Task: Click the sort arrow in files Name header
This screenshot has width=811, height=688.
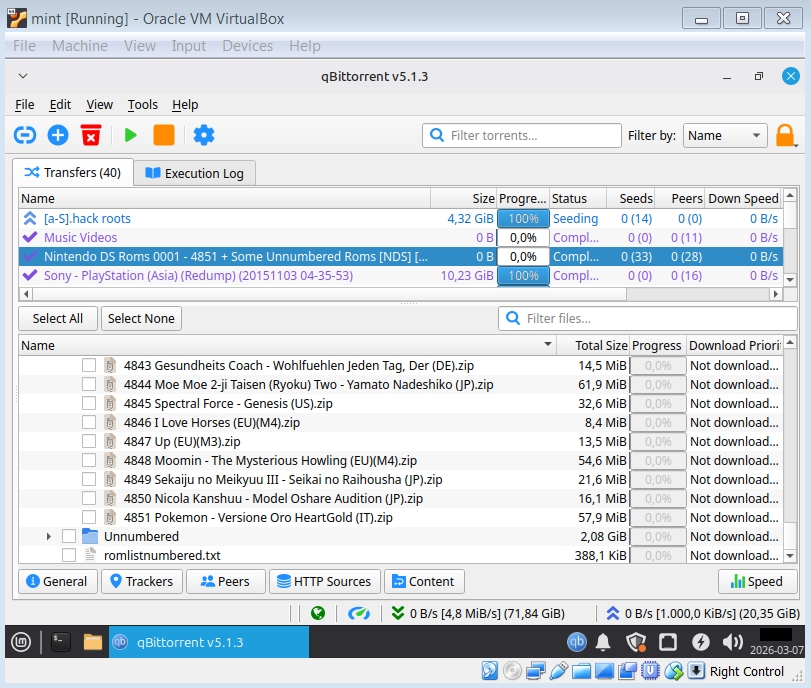Action: (548, 345)
